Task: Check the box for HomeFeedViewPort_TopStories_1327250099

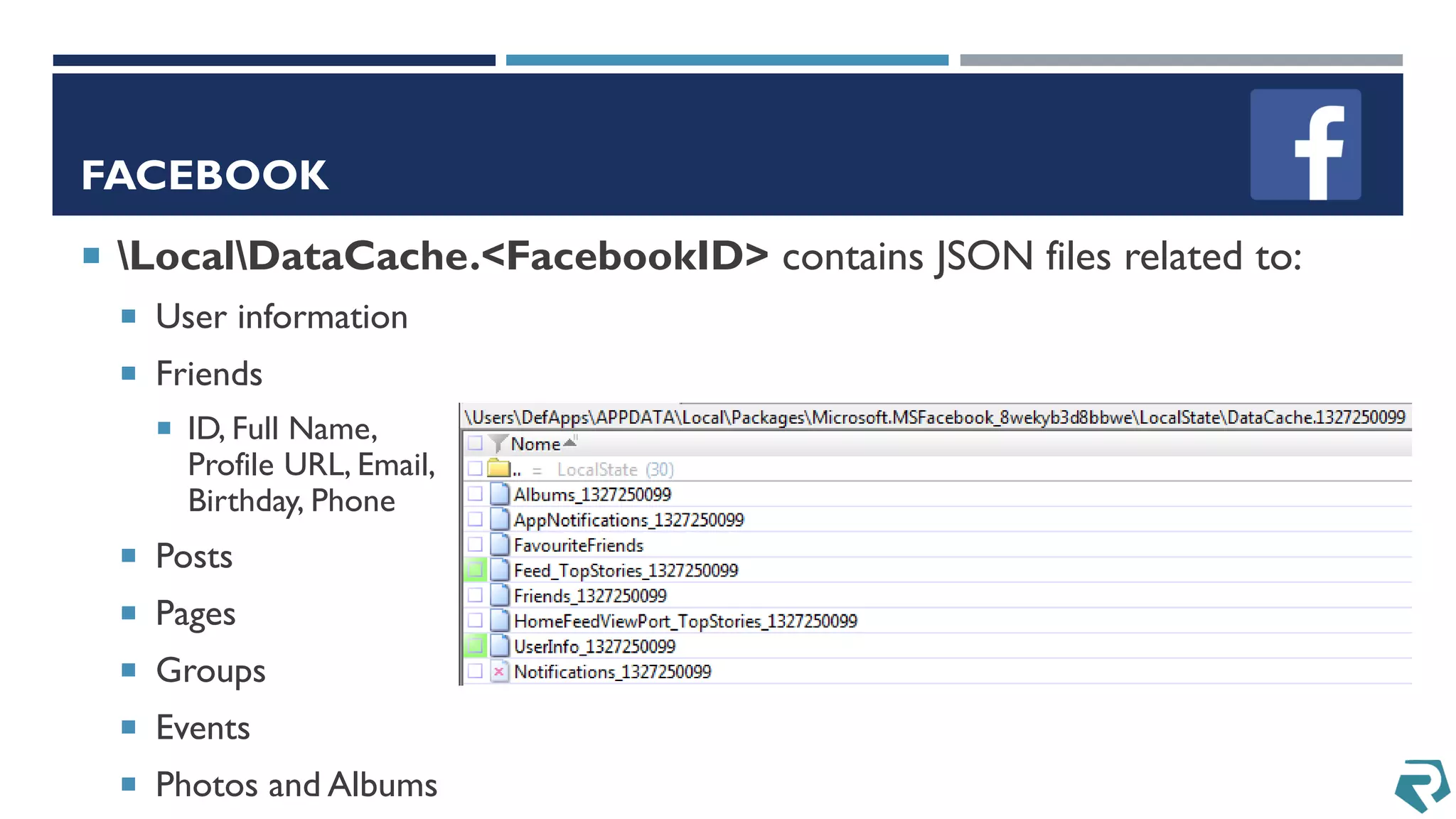Action: point(475,621)
